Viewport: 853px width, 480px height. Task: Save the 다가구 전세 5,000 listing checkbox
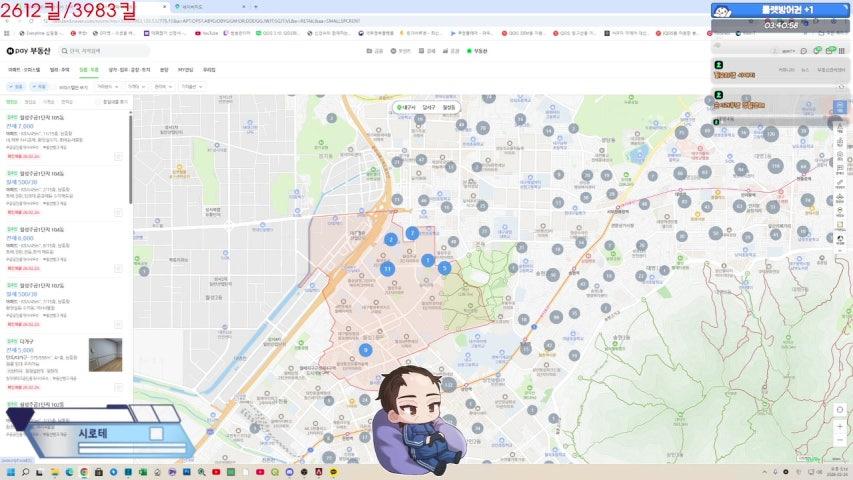coord(118,387)
